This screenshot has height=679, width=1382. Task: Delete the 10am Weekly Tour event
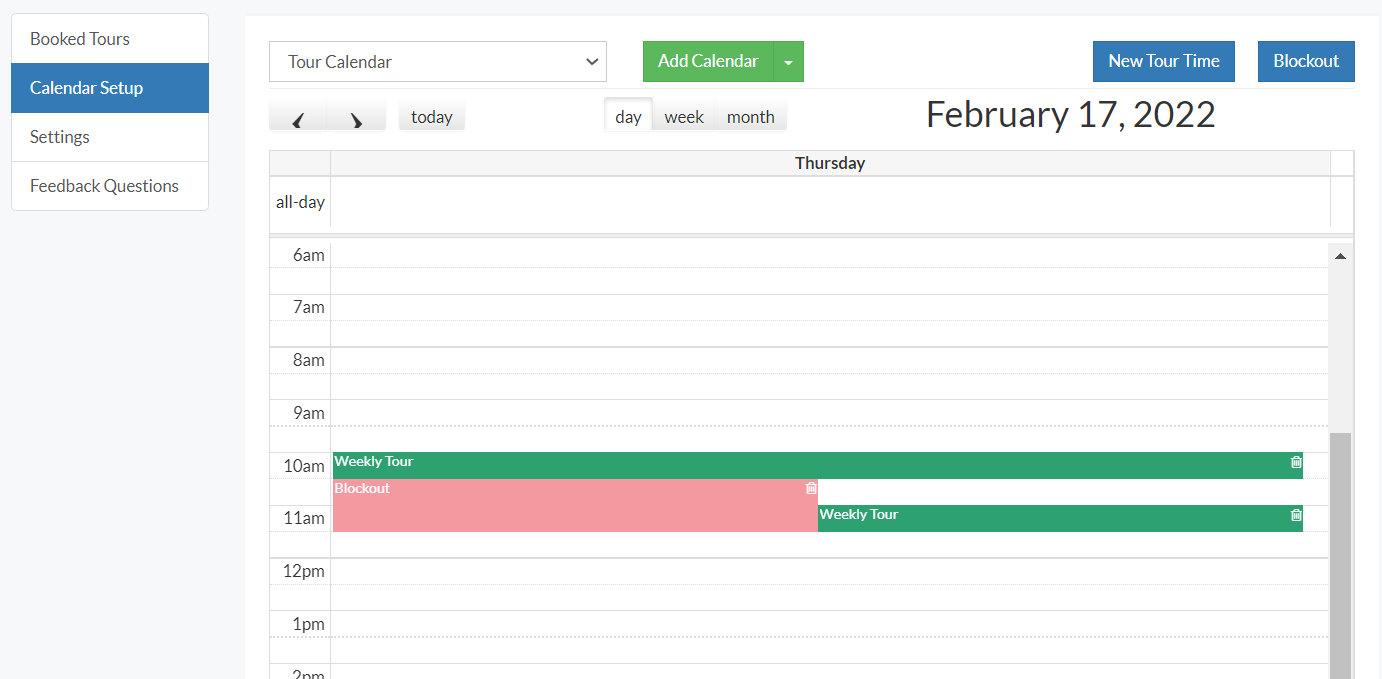tap(1296, 462)
